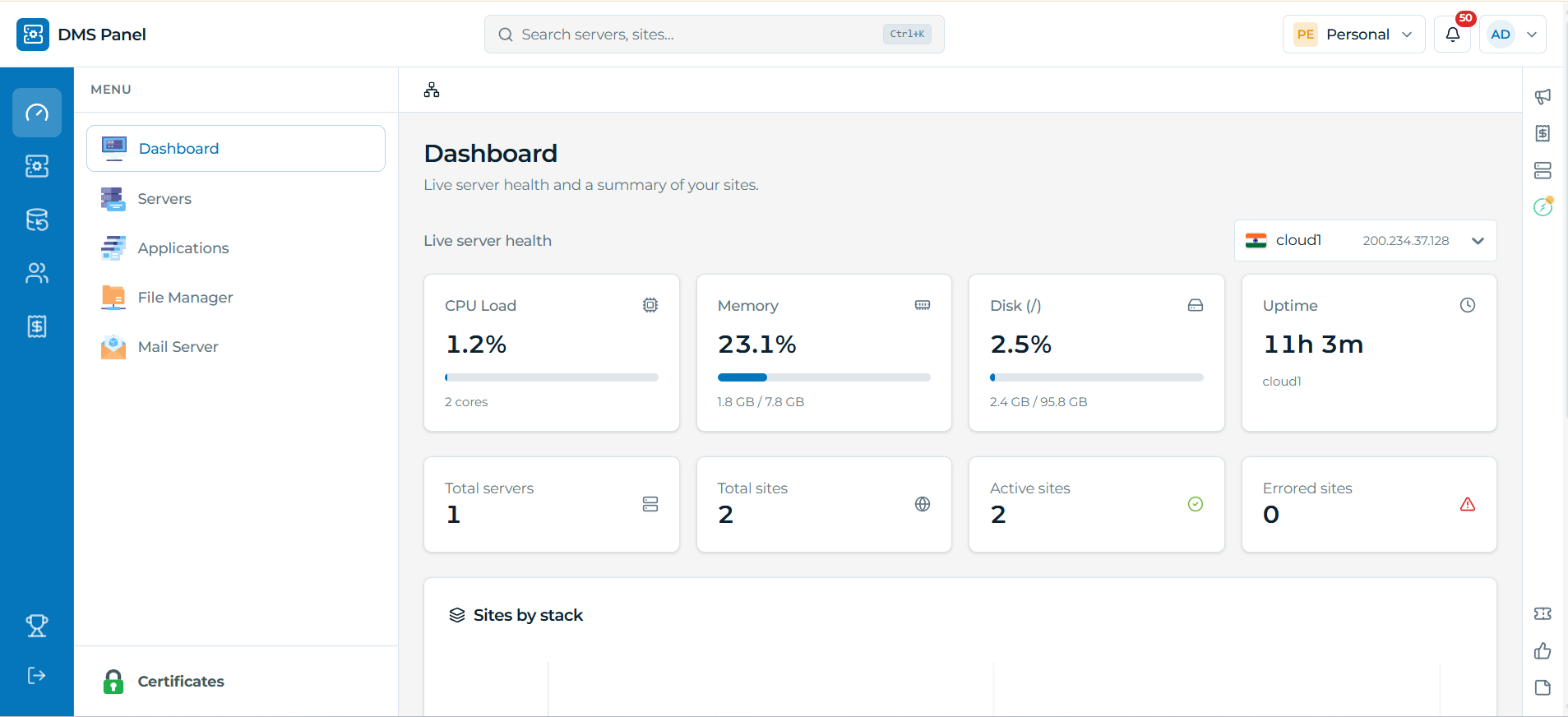Click the Sites by stack heading

coord(528,615)
